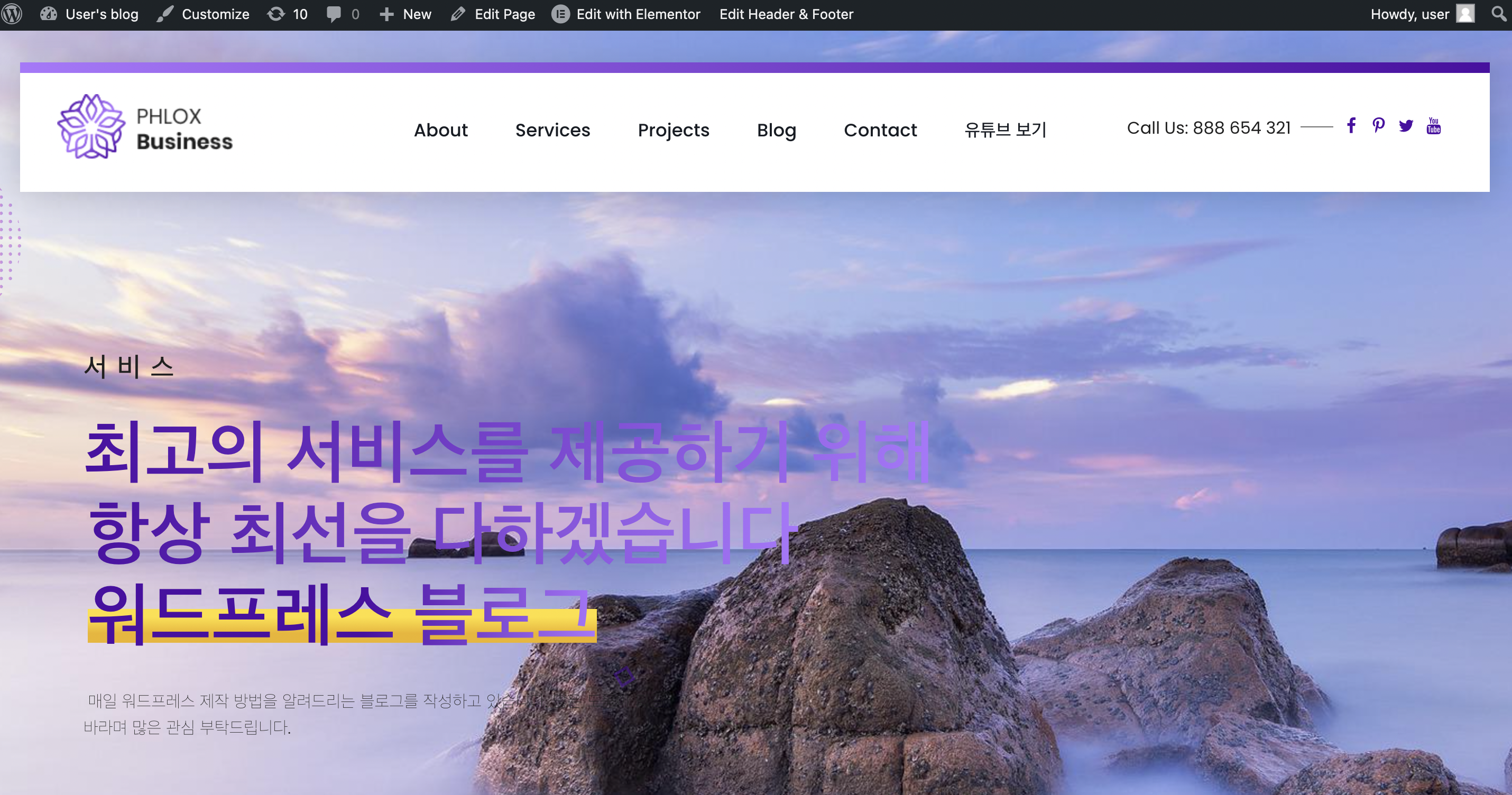Click Phlox Business flower logo
Screen dimensions: 1512x795
point(91,127)
